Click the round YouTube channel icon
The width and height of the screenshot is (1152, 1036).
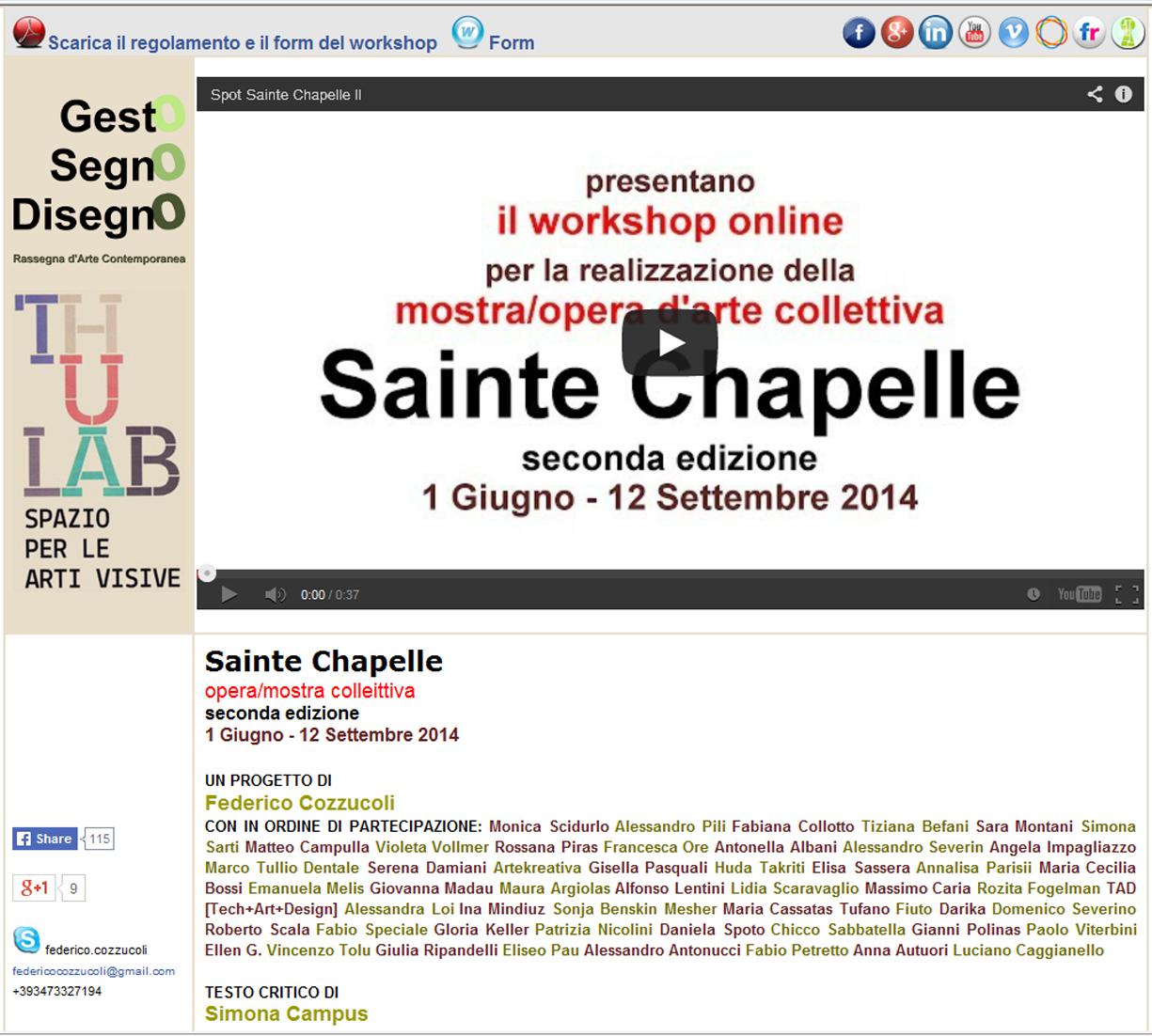pos(974,33)
